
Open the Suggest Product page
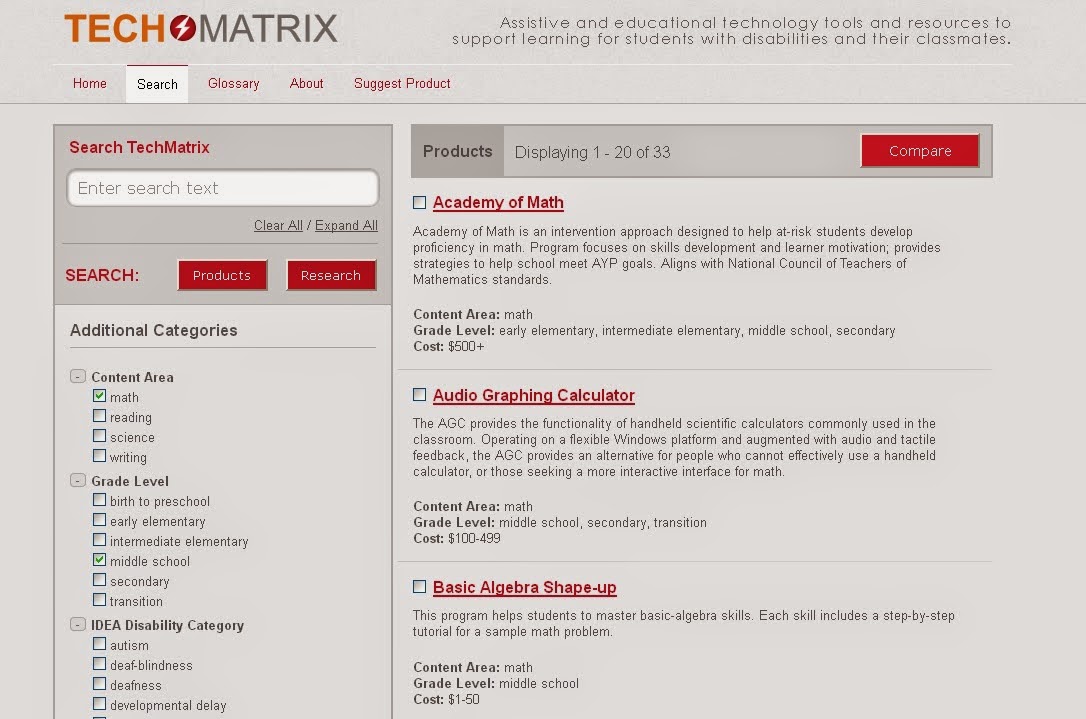pos(402,84)
